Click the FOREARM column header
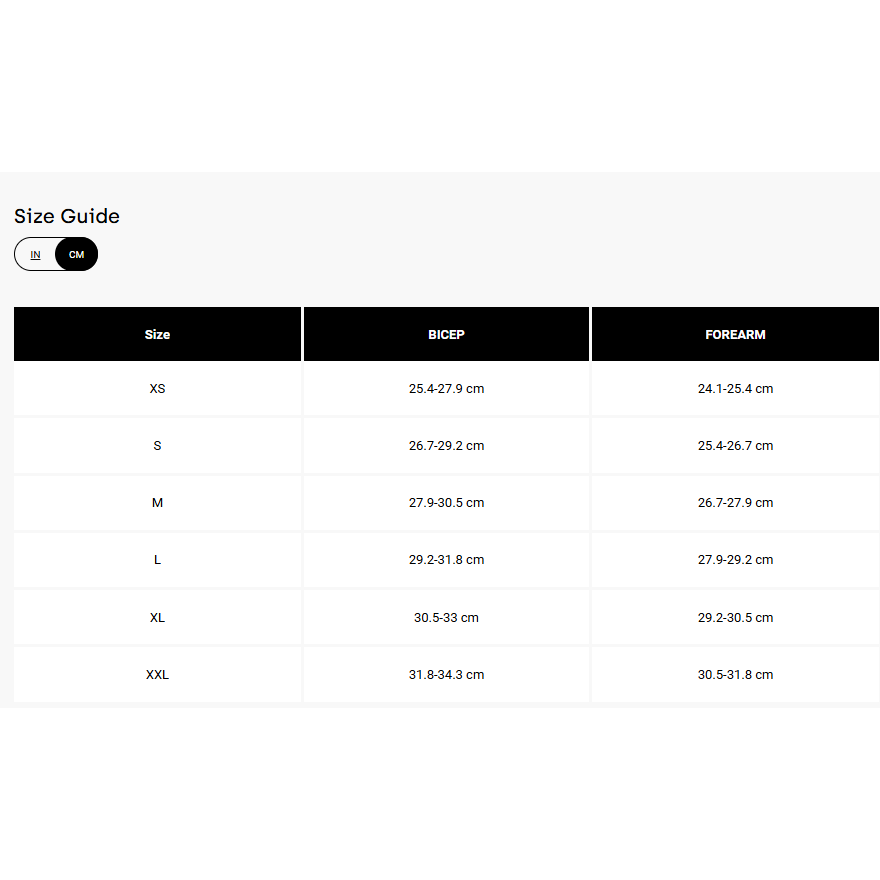 coord(735,335)
